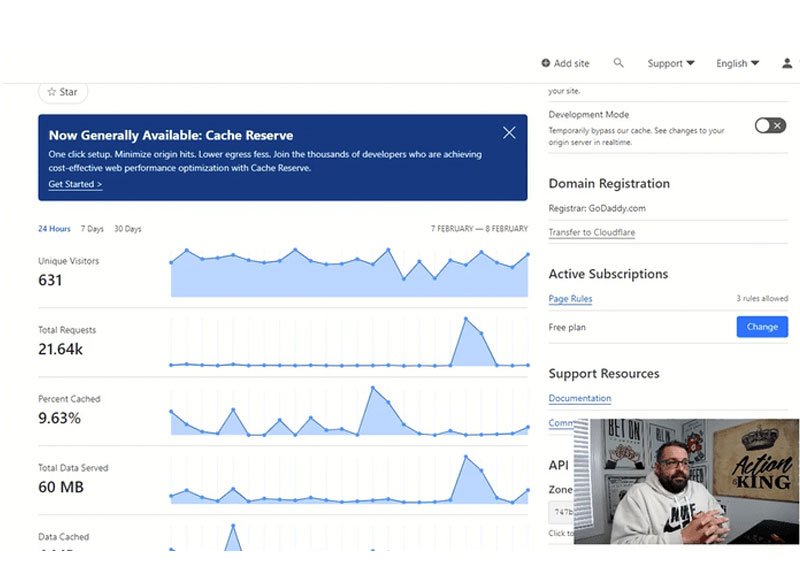Open the Documentation support link
Screen dimensions: 800x572
pyautogui.click(x=579, y=398)
